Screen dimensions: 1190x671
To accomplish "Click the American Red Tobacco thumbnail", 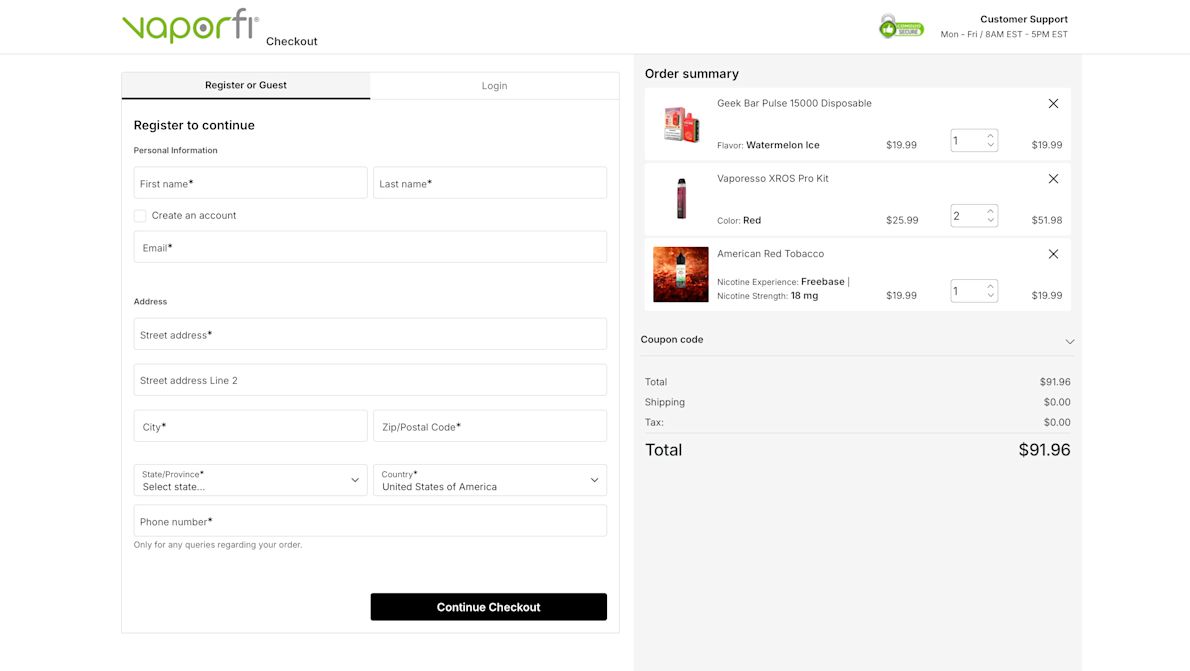I will coord(681,274).
